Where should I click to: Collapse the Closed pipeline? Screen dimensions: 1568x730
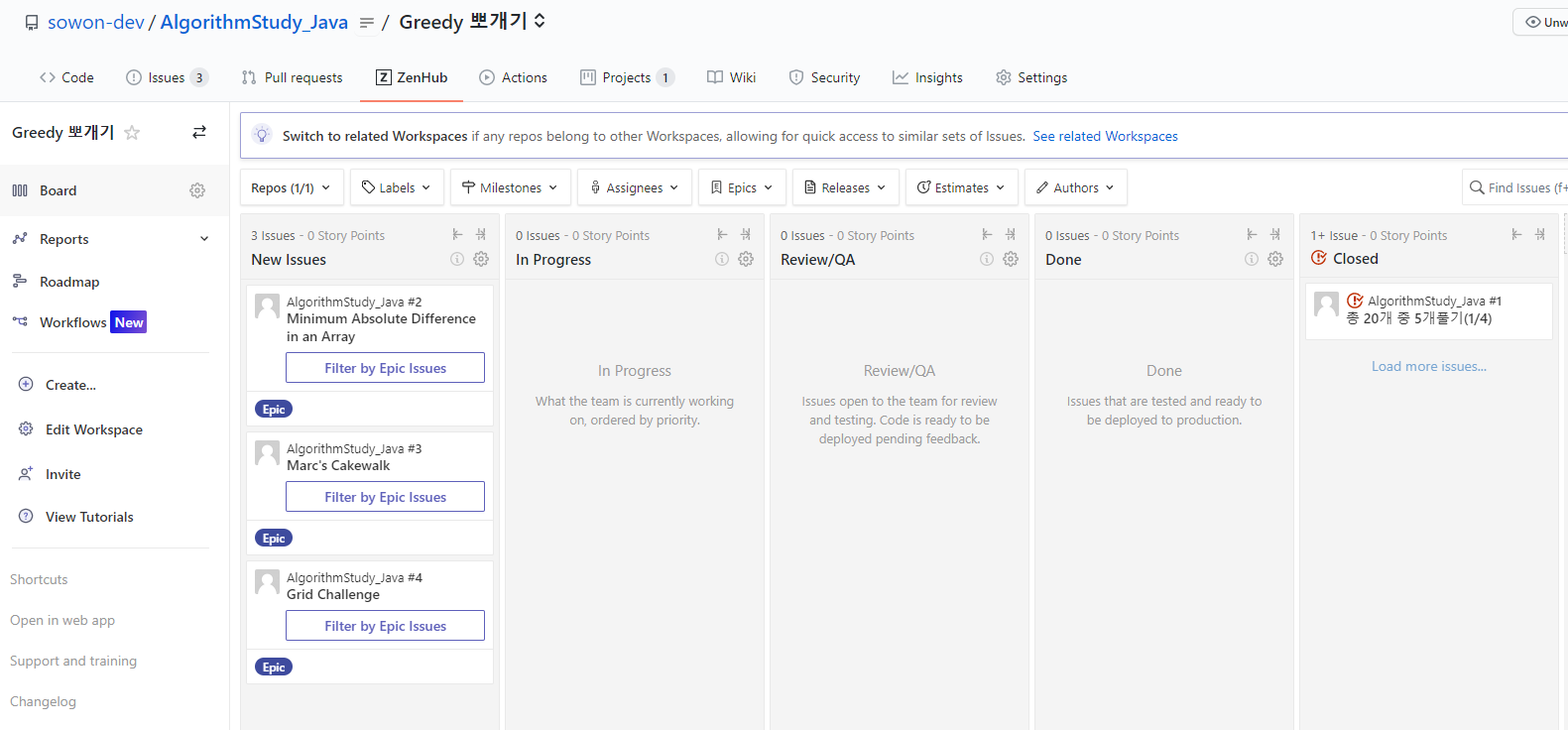tap(1516, 234)
